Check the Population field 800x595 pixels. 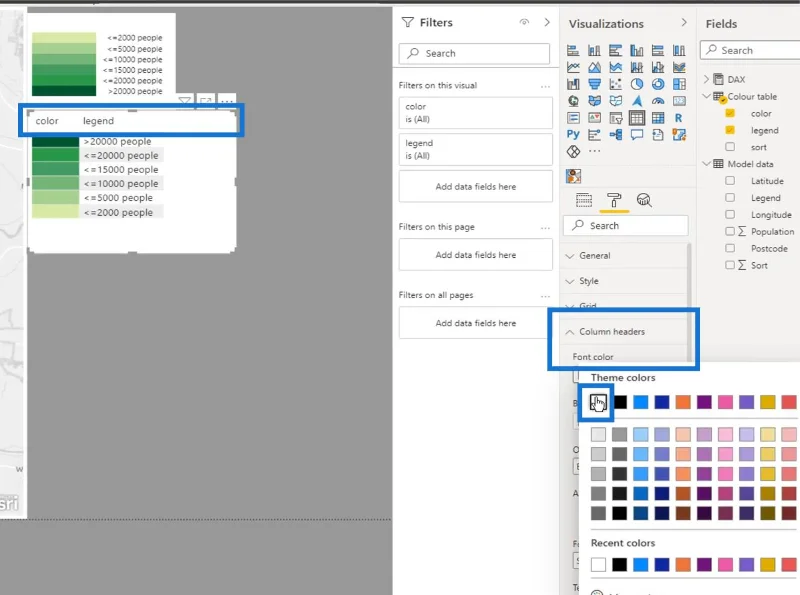click(x=730, y=231)
